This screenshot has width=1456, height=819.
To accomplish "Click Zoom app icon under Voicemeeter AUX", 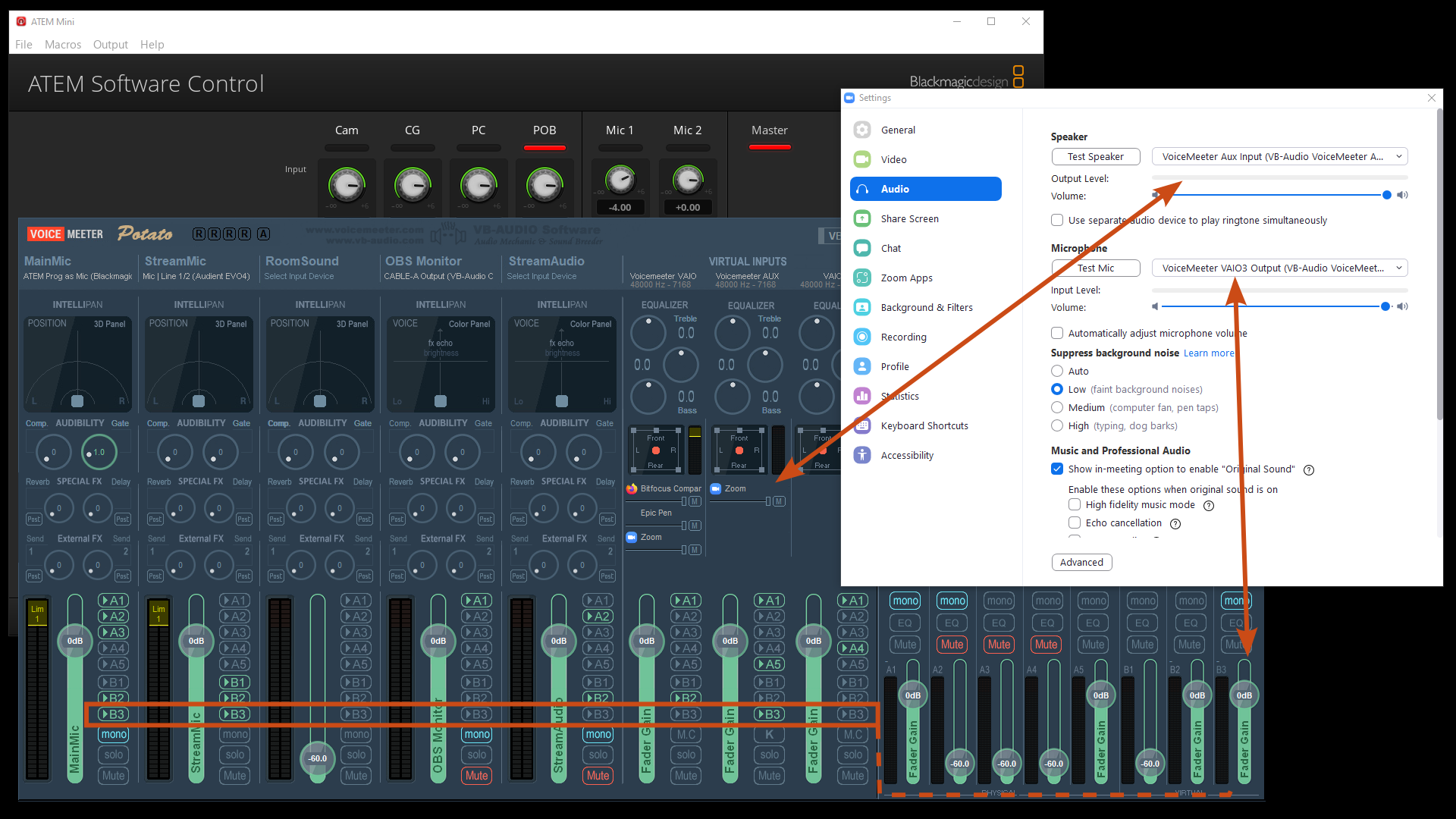I will click(715, 488).
